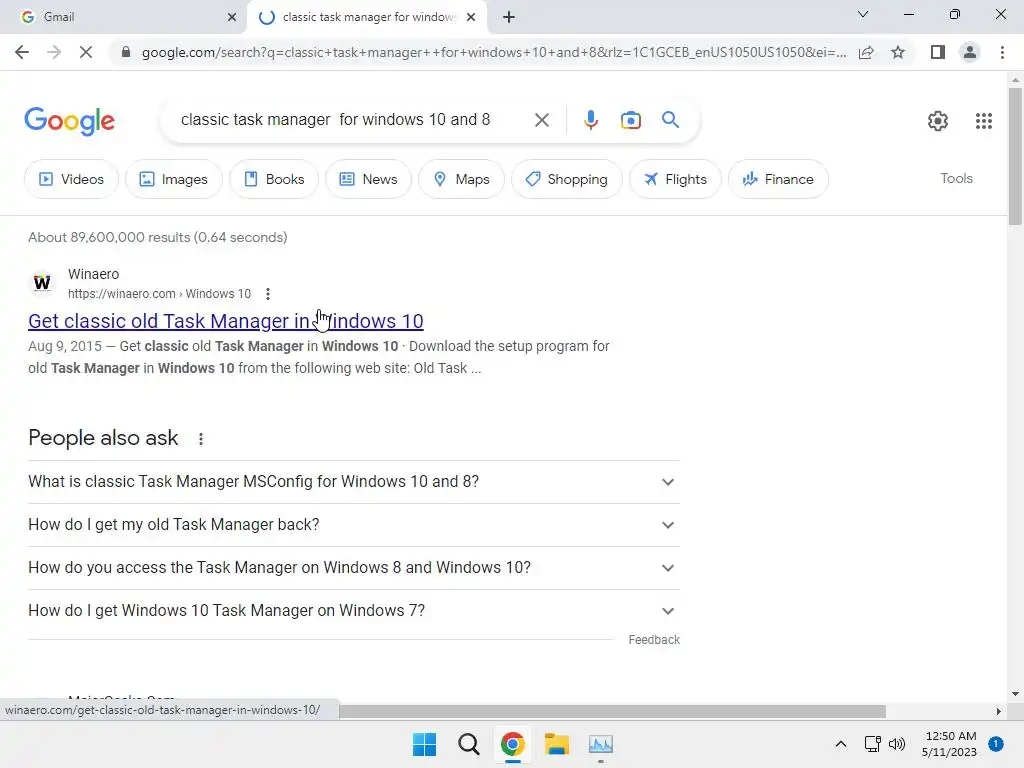Image resolution: width=1024 pixels, height=768 pixels.
Task: View site information via padlock icon
Action: click(126, 52)
